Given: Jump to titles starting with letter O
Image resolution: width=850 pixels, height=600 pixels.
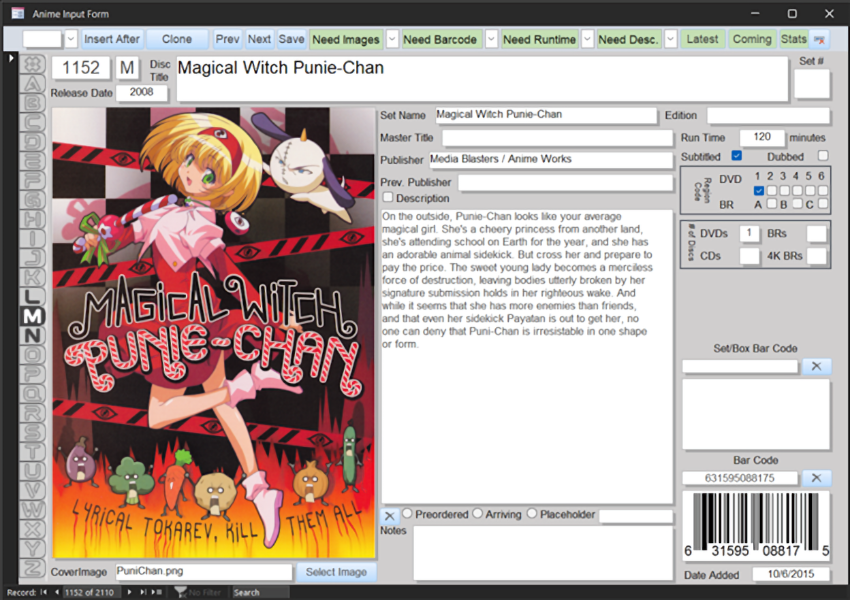Looking at the screenshot, I should tap(33, 354).
